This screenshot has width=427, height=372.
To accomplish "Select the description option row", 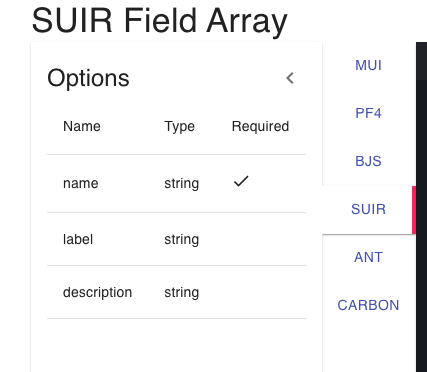I will (x=176, y=292).
